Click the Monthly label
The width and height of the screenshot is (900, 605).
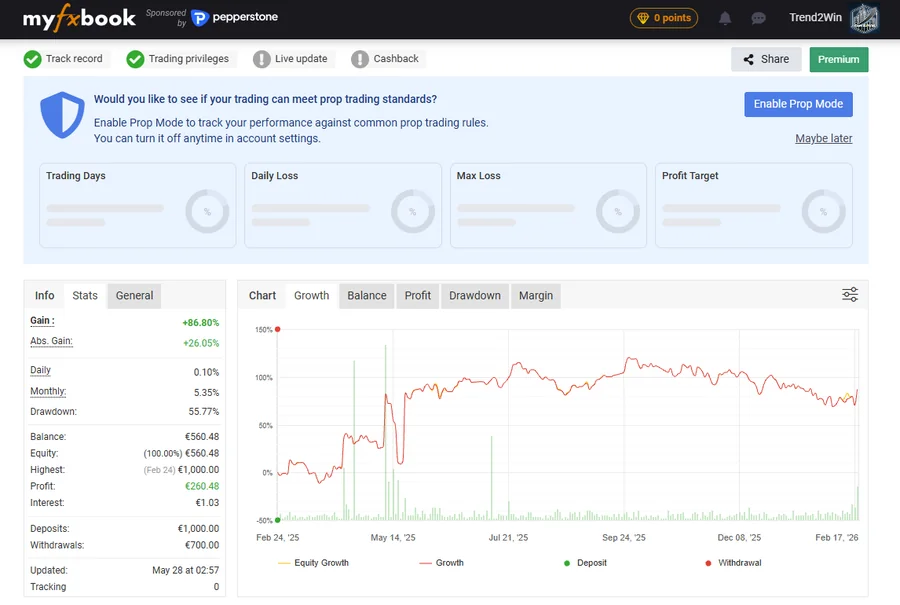click(x=48, y=391)
